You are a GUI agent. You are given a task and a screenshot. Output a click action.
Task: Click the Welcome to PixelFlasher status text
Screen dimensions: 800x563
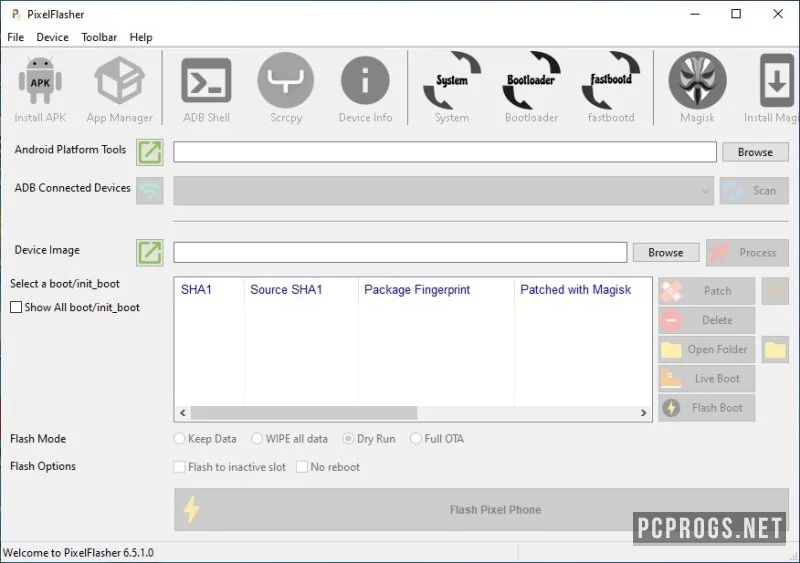[x=78, y=553]
